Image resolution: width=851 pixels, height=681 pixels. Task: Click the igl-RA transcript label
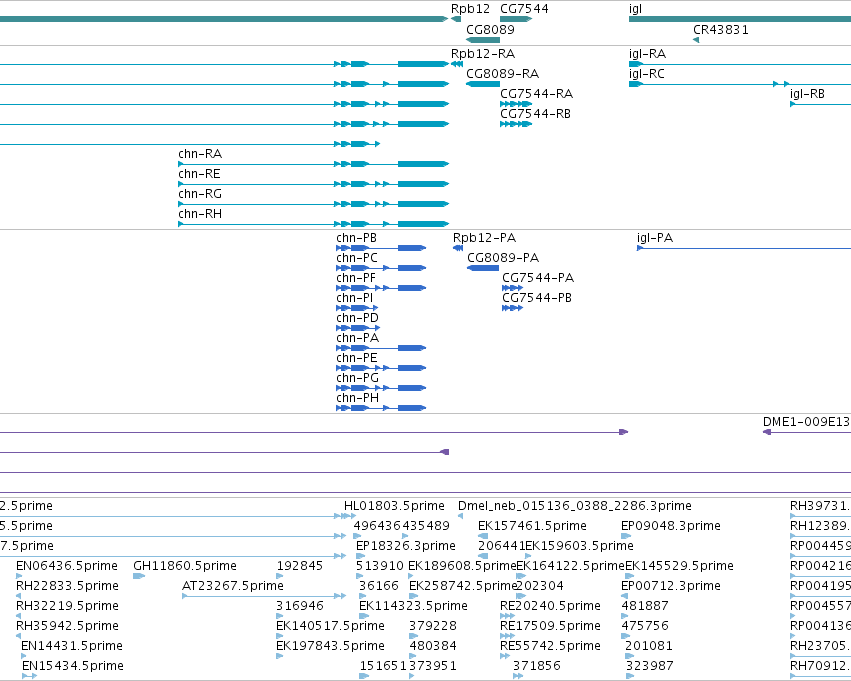click(647, 54)
